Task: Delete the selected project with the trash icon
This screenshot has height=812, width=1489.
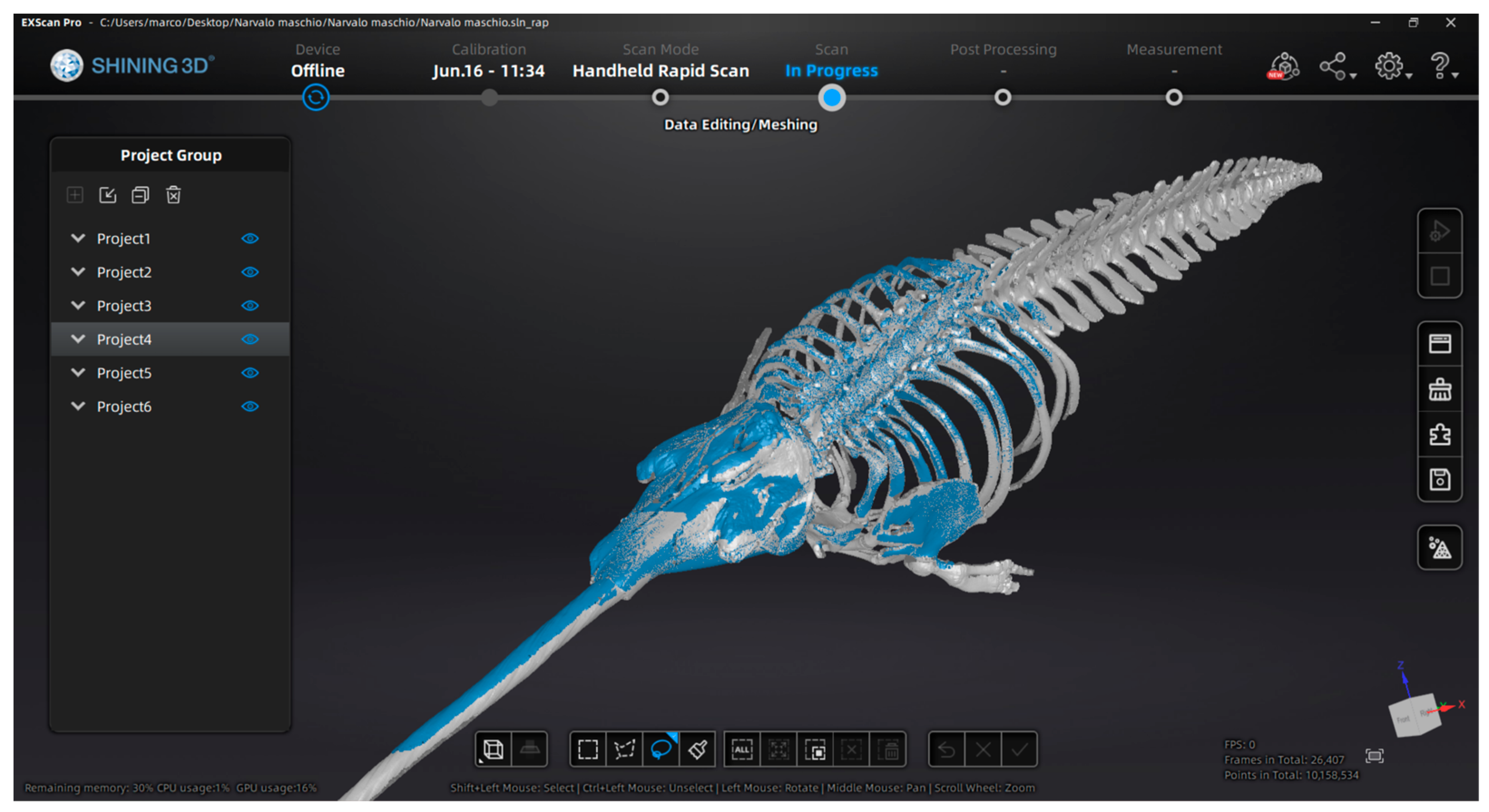Action: point(173,195)
